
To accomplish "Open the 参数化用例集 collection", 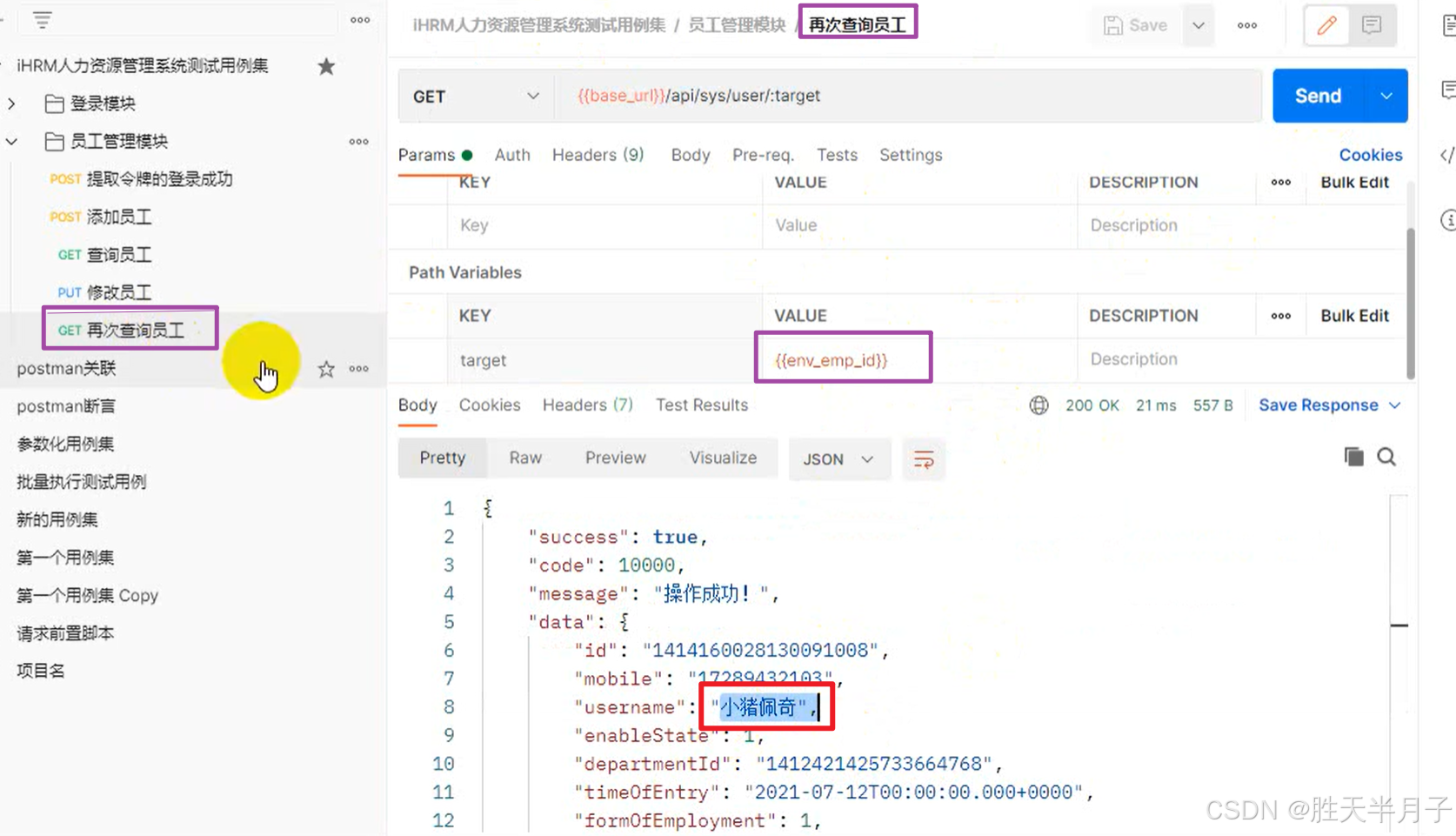I will tap(65, 445).
